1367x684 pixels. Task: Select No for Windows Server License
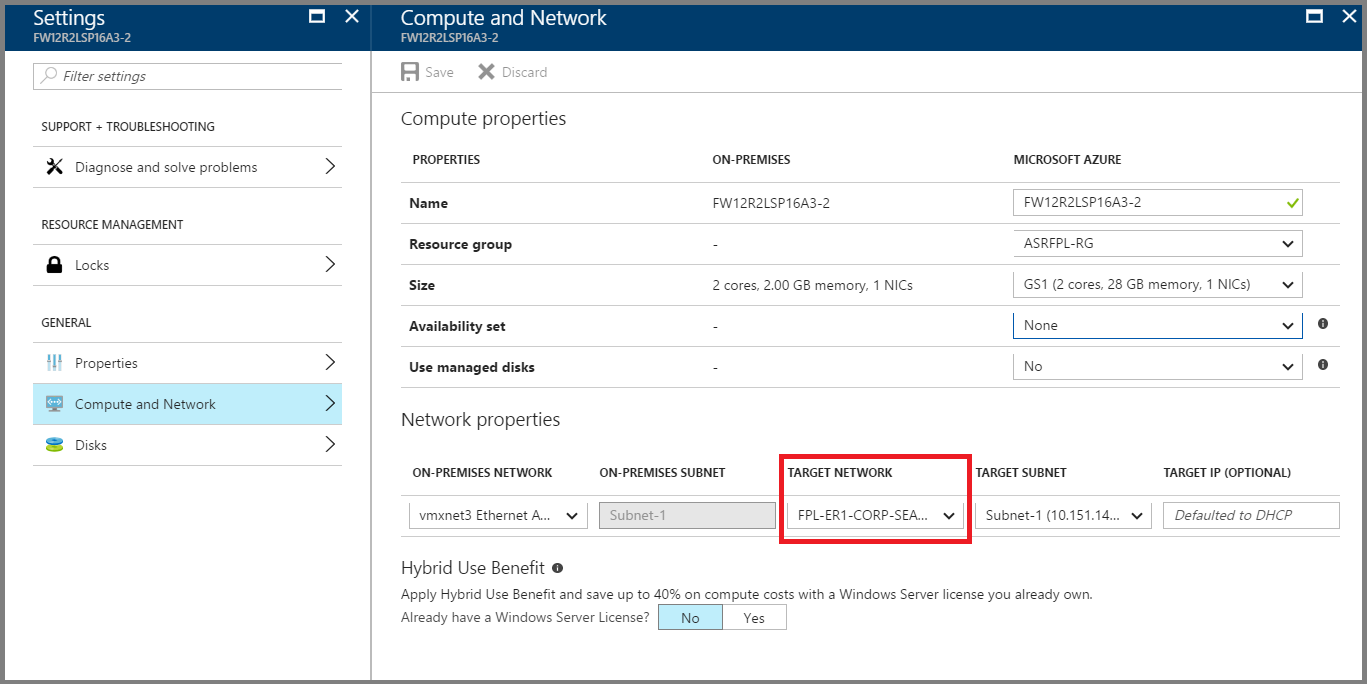pyautogui.click(x=689, y=617)
